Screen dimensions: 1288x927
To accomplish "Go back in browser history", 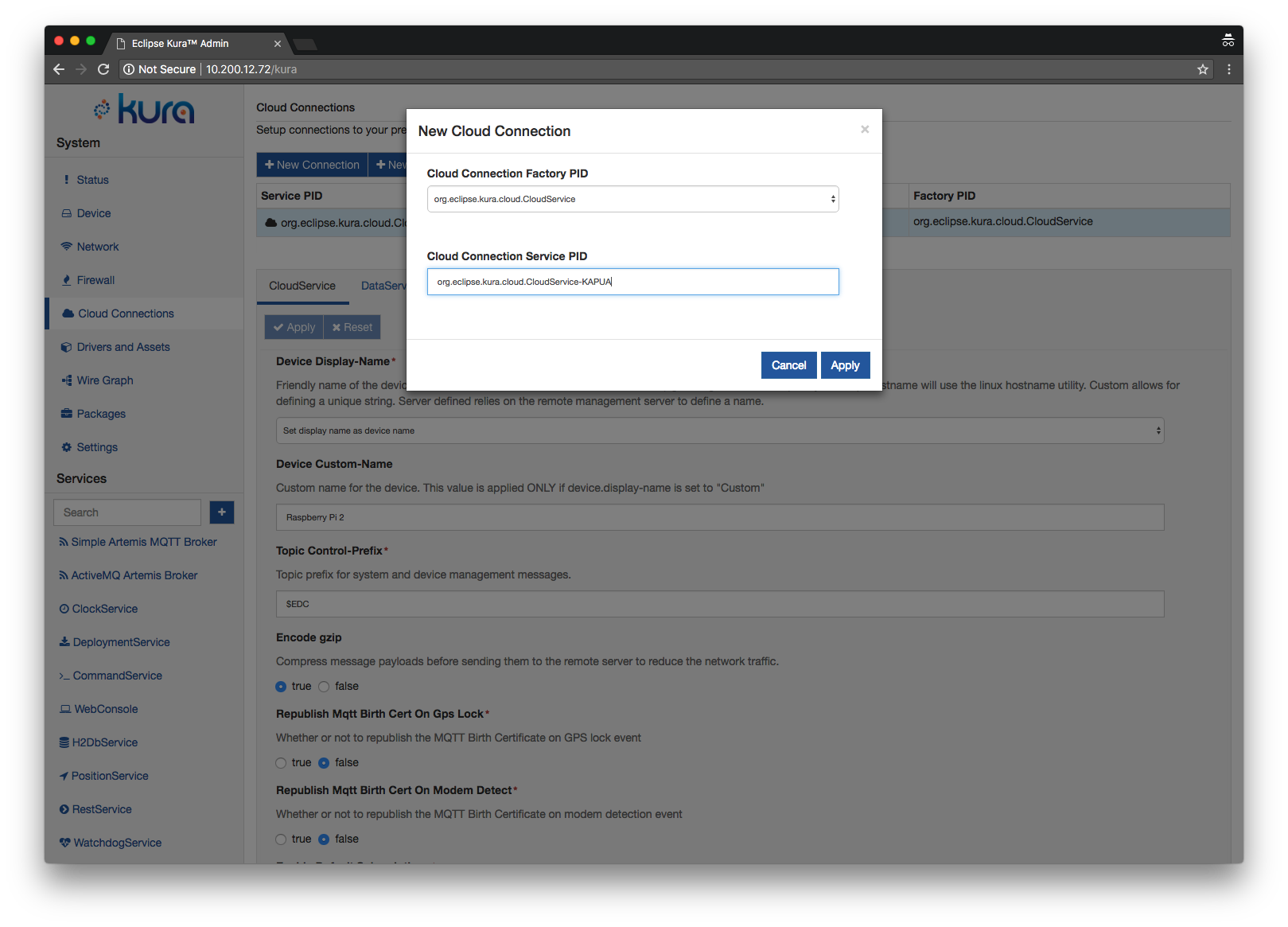I will click(x=59, y=69).
